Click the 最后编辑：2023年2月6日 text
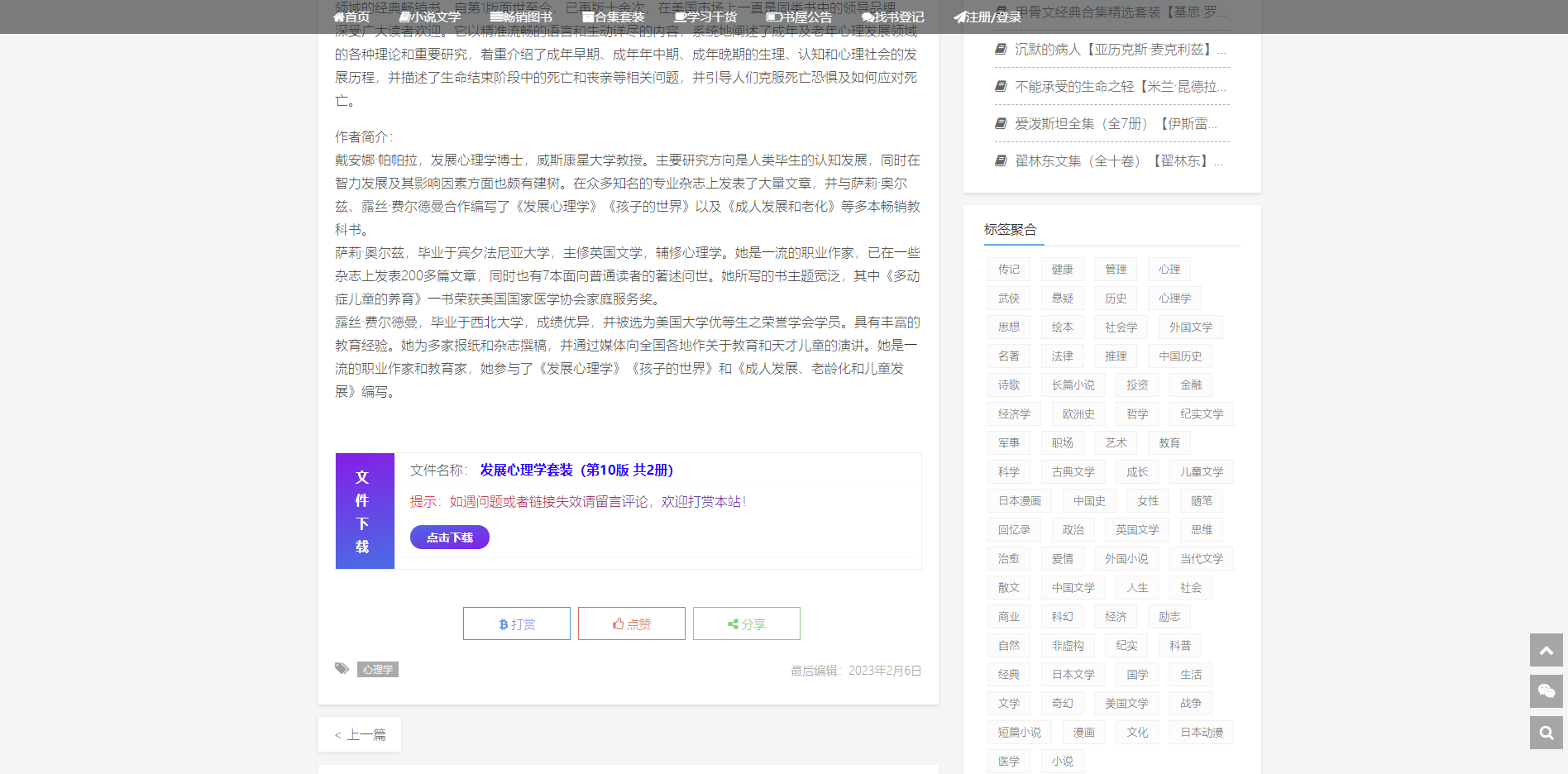1568x774 pixels. click(856, 671)
